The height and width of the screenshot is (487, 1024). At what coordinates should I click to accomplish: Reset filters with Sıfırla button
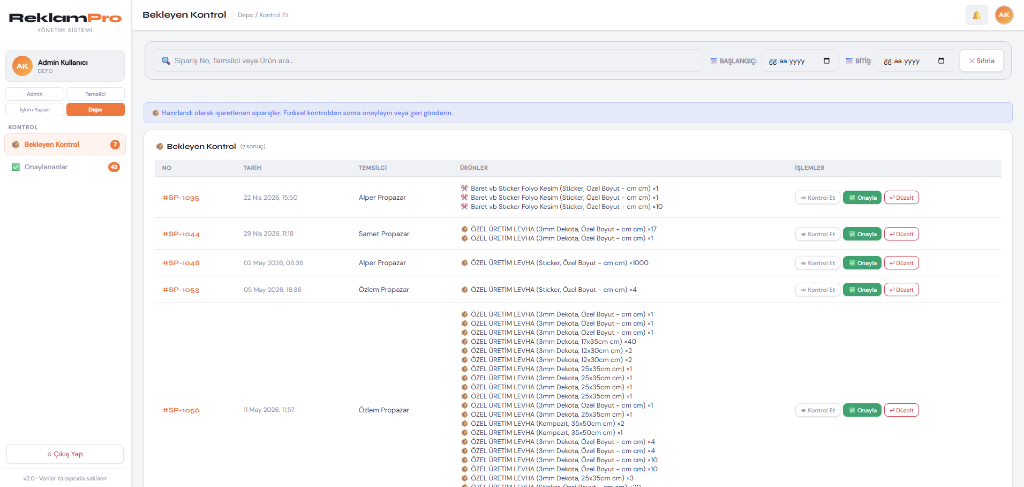click(x=981, y=61)
